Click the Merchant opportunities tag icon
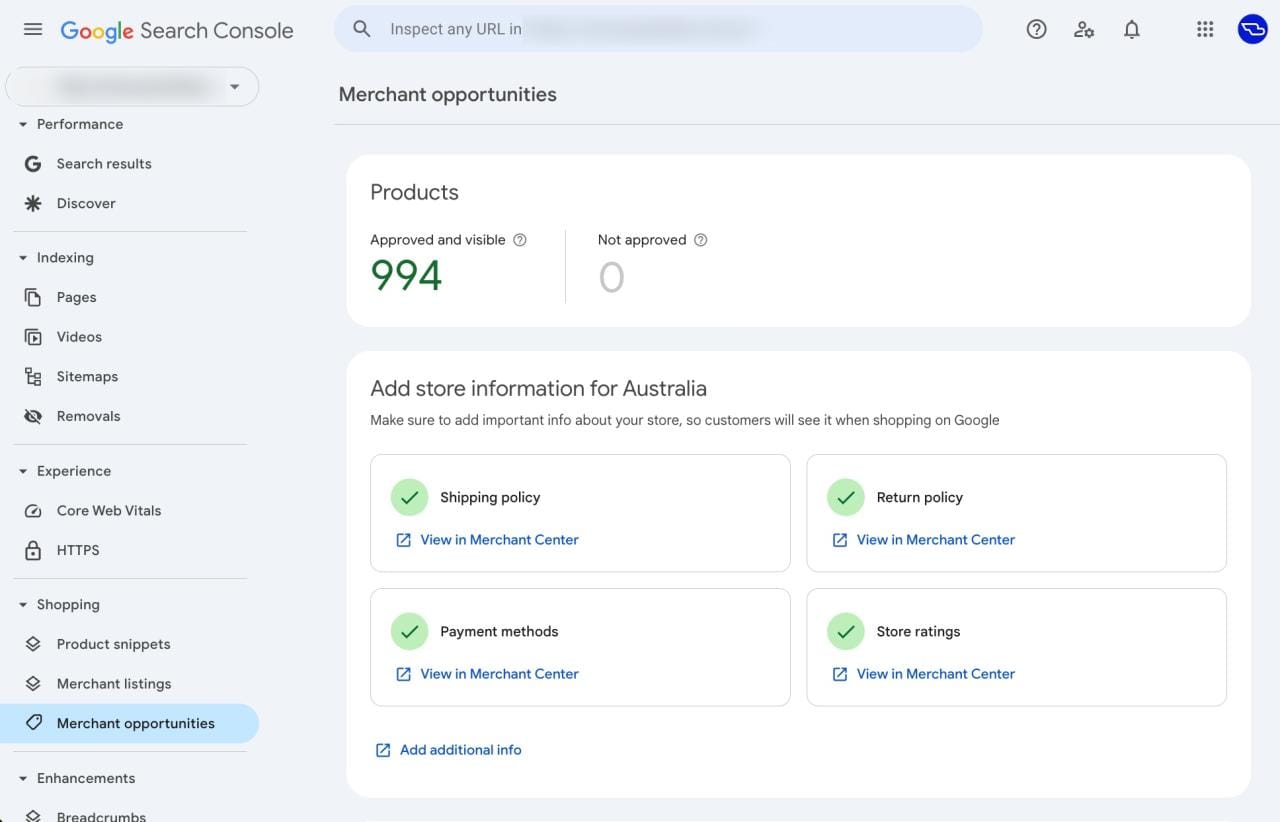The height and width of the screenshot is (822, 1280). click(x=33, y=723)
